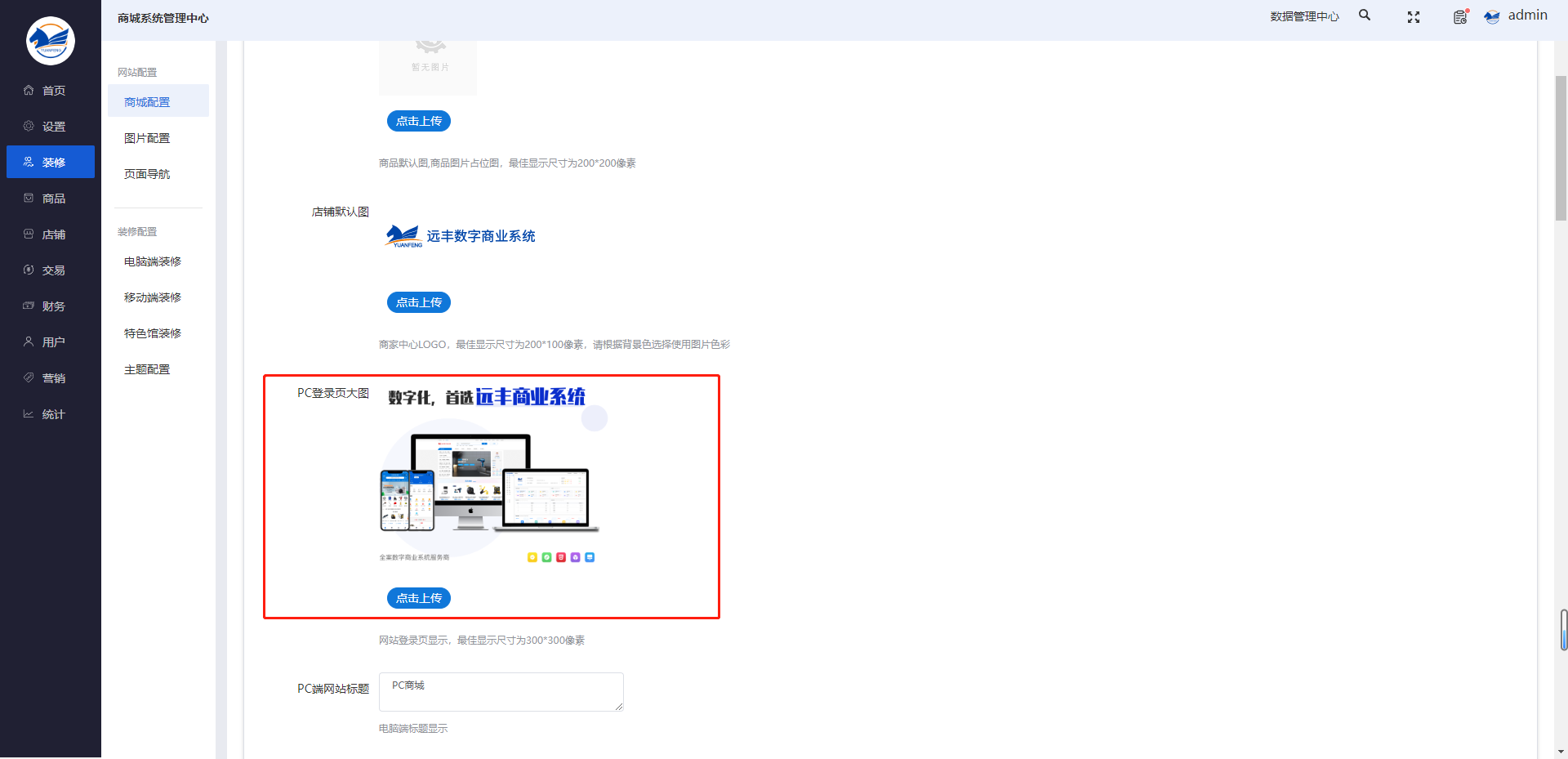Click the store icon beside 店铺
This screenshot has height=759, width=1568.
29,234
